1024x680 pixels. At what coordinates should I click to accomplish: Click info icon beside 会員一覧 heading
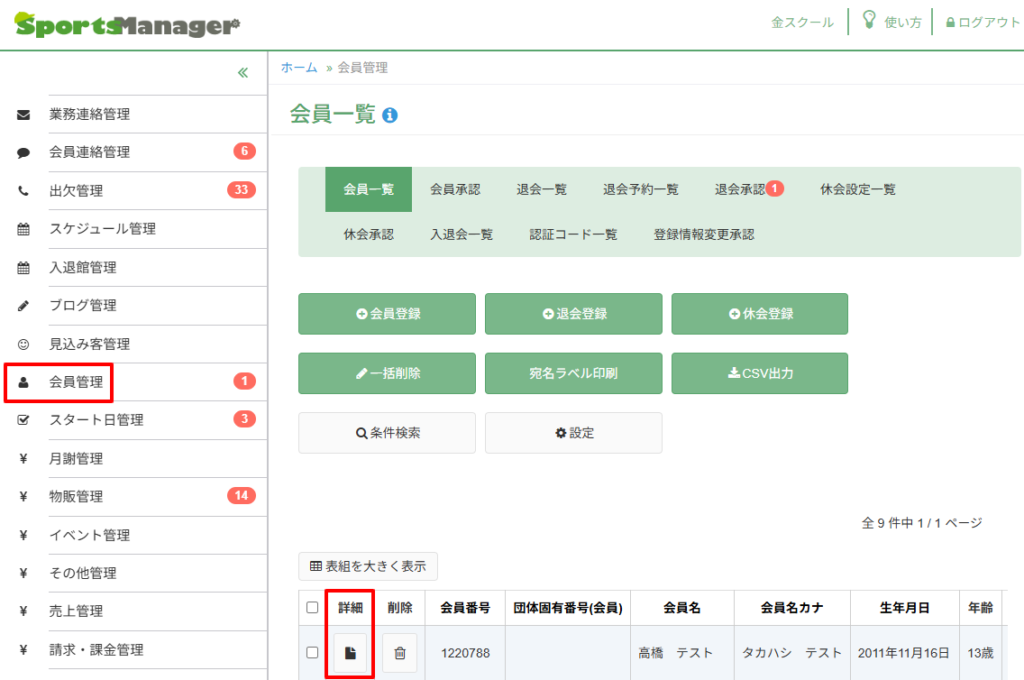click(x=390, y=115)
